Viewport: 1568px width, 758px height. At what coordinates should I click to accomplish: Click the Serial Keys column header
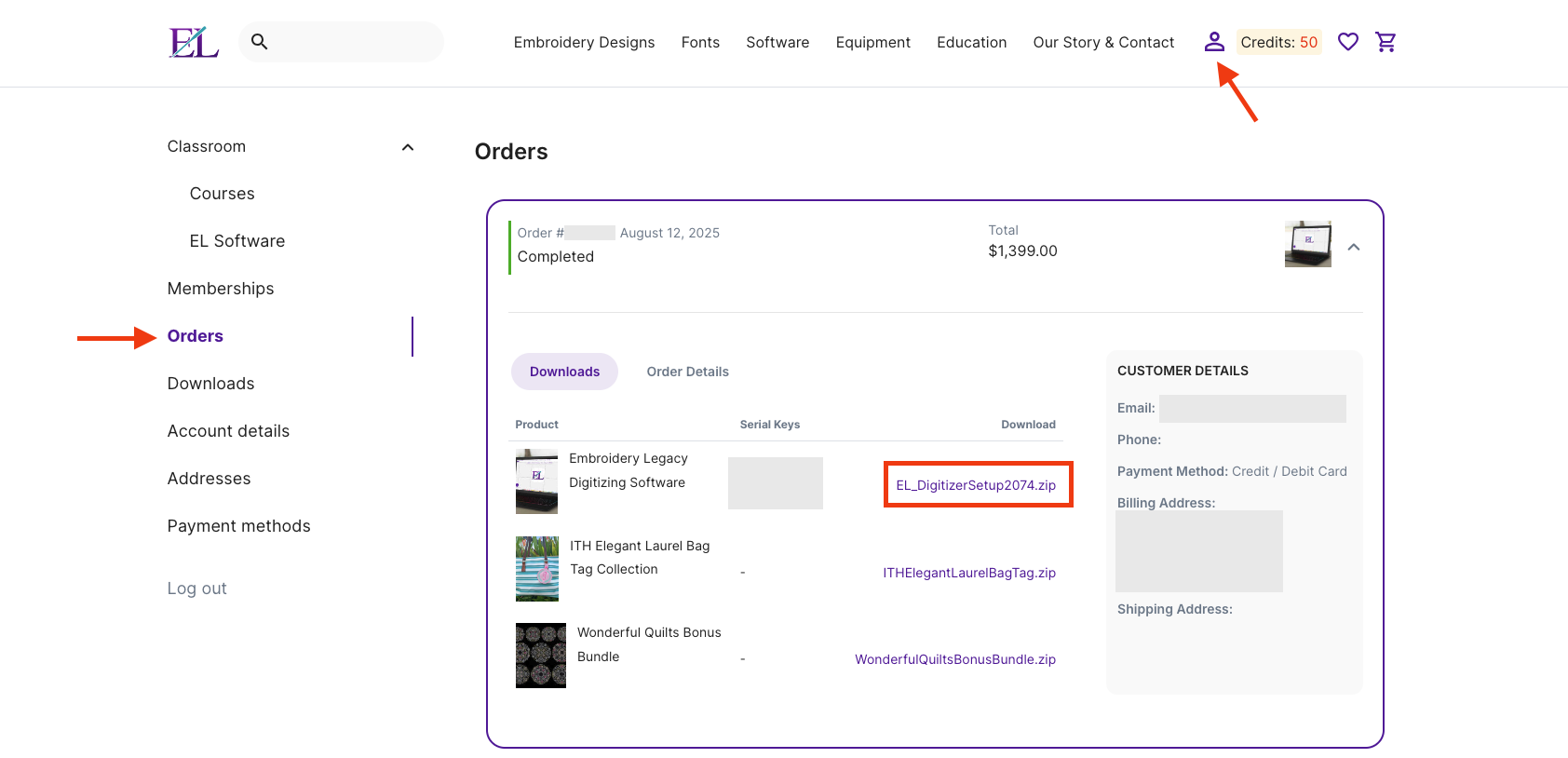click(x=770, y=425)
